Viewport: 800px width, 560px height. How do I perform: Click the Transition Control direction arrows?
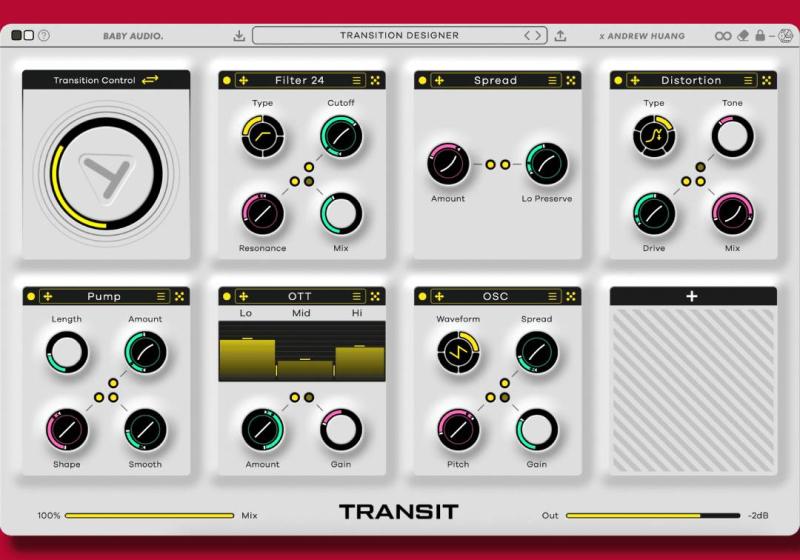coord(150,80)
